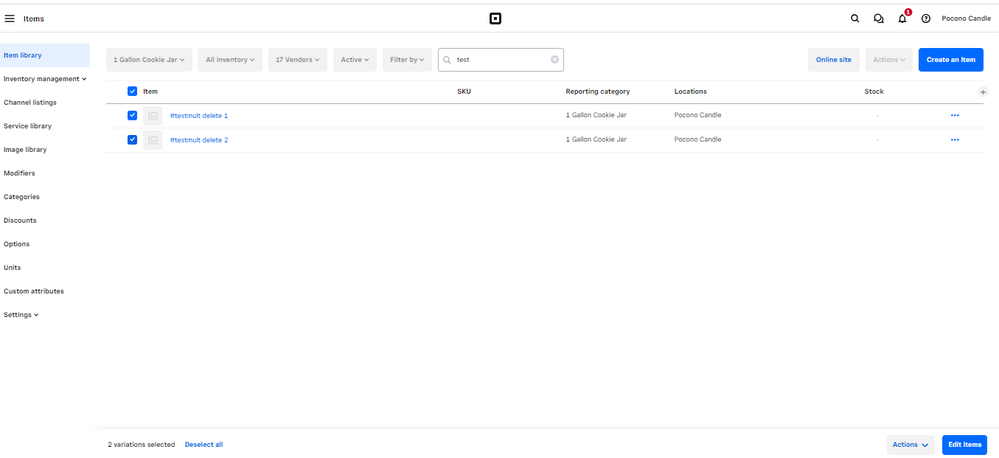Open the search magnifier in header
Viewport: 999px width, 458px height.
(854, 18)
